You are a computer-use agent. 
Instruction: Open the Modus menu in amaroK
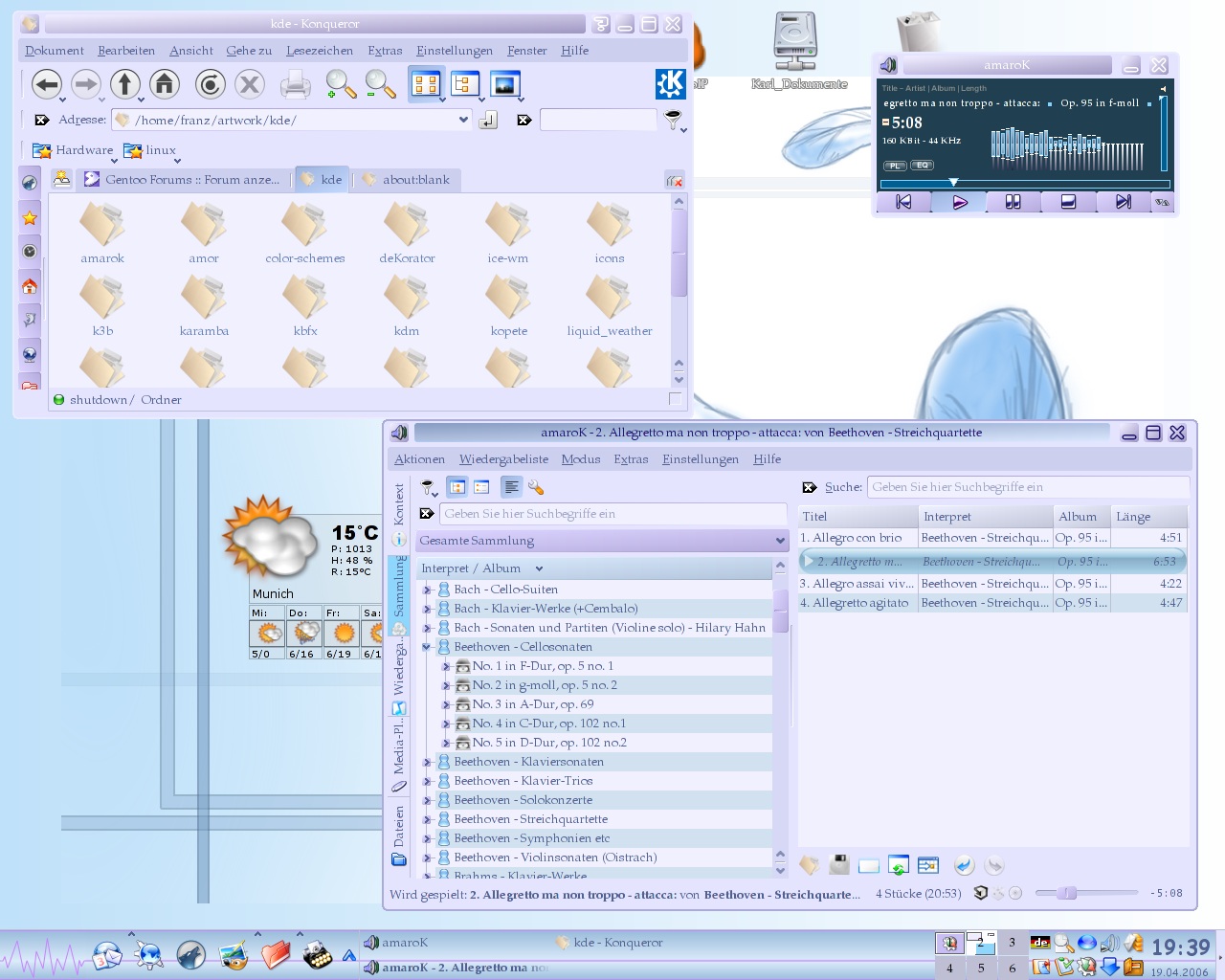pos(581,459)
